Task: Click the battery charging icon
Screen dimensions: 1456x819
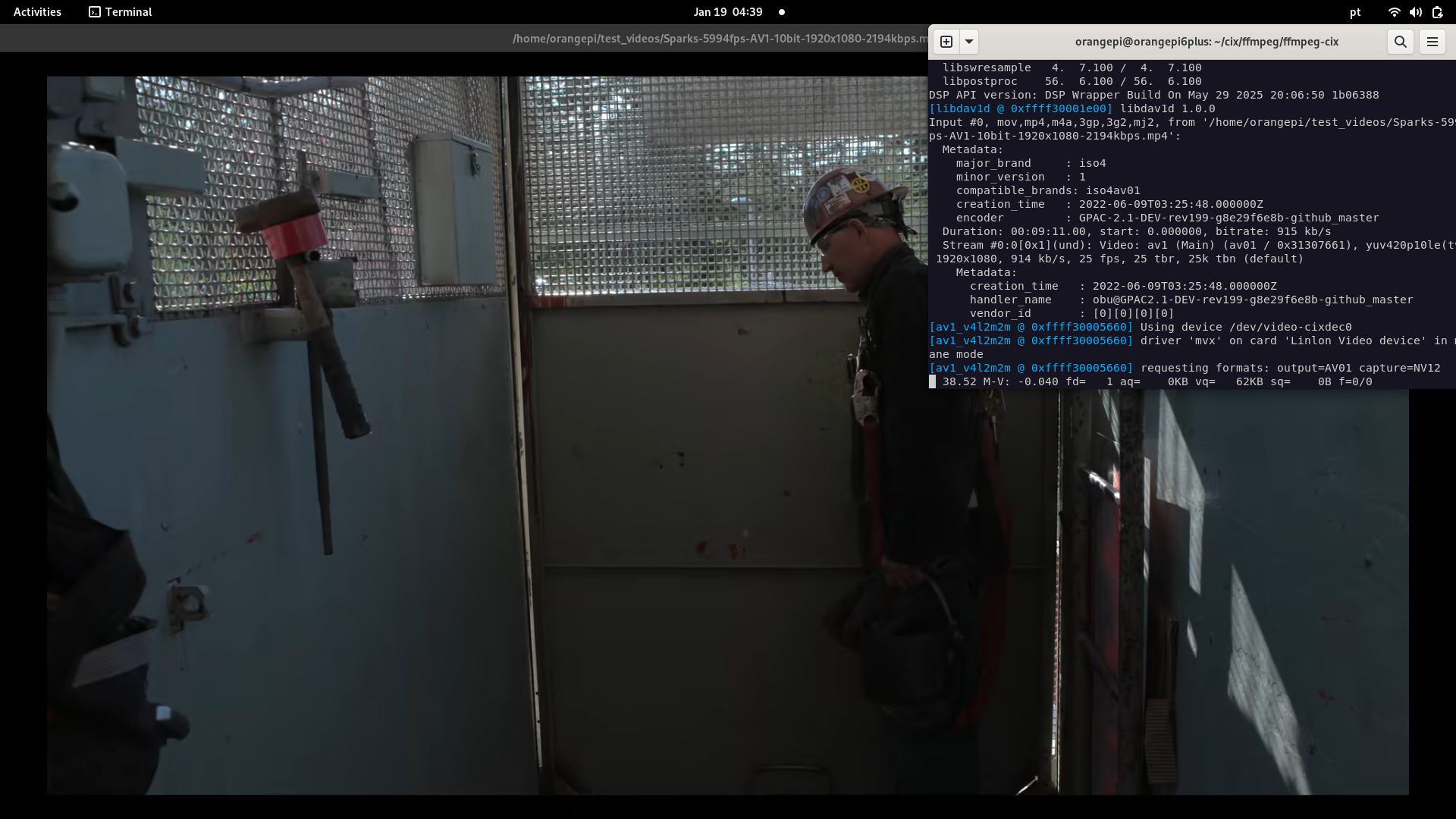Action: point(1437,12)
